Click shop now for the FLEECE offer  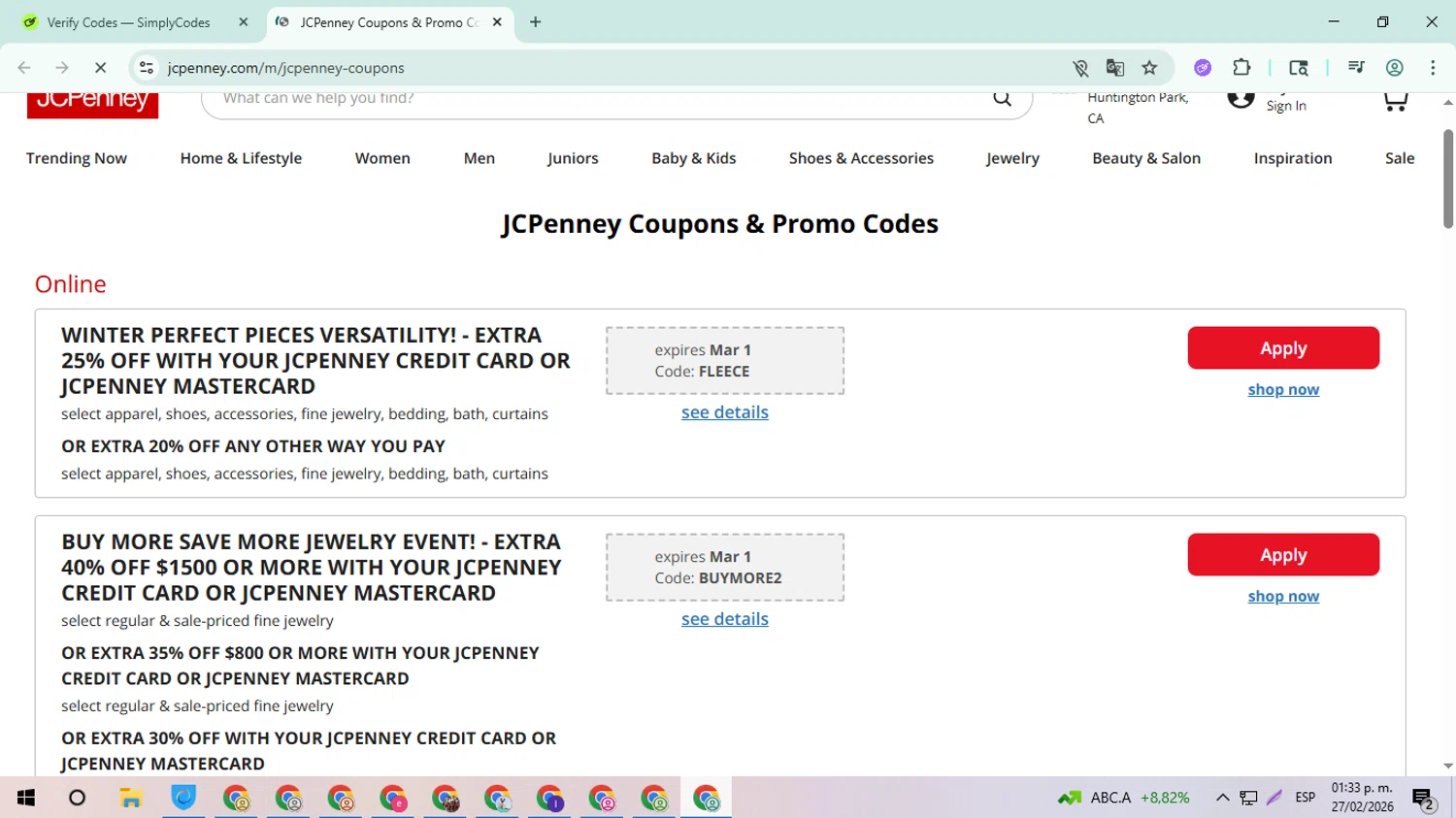pyautogui.click(x=1283, y=389)
